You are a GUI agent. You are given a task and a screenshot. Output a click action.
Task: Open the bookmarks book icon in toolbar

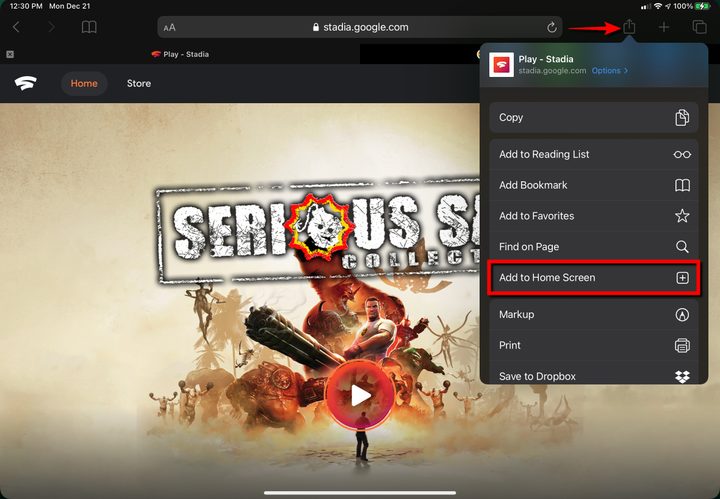[89, 27]
